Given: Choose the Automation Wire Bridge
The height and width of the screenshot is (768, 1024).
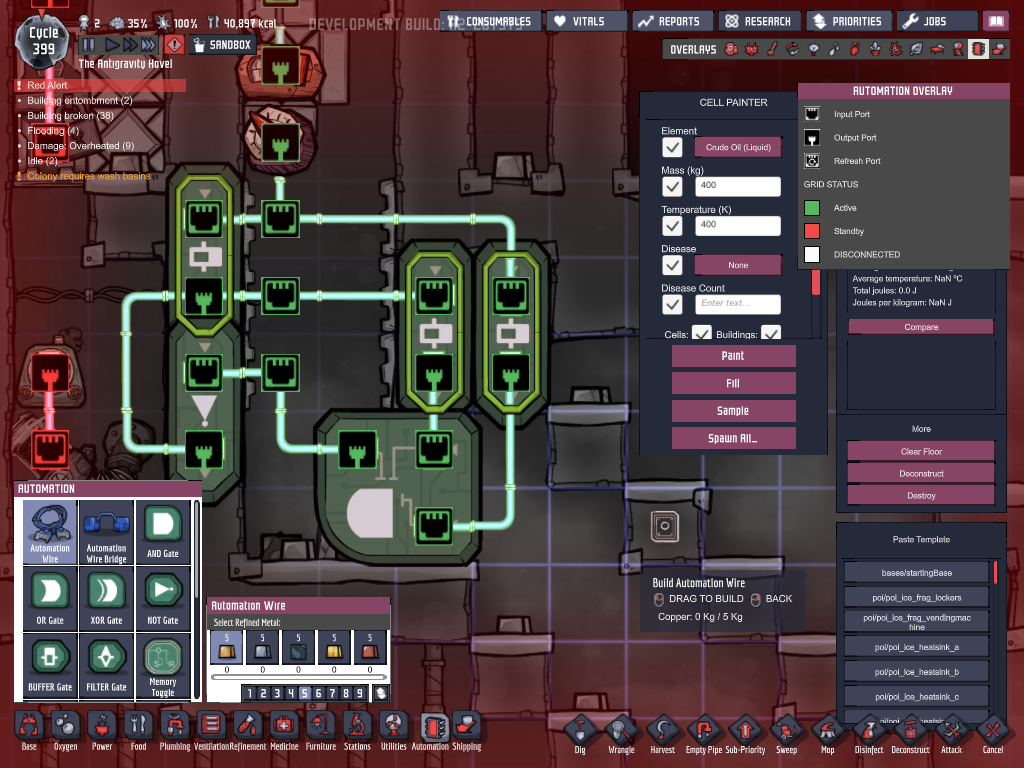Looking at the screenshot, I should (x=106, y=532).
